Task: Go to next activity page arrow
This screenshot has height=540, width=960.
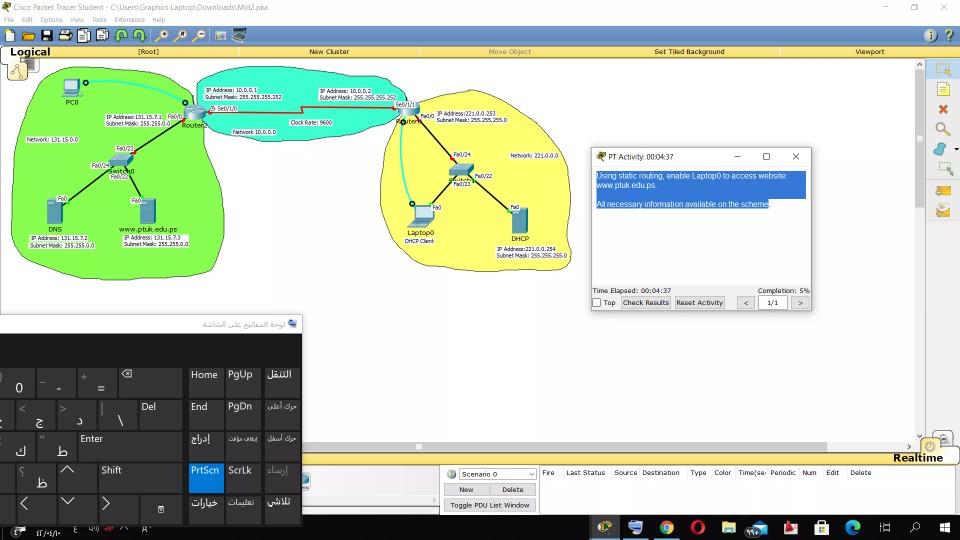Action: pos(800,302)
